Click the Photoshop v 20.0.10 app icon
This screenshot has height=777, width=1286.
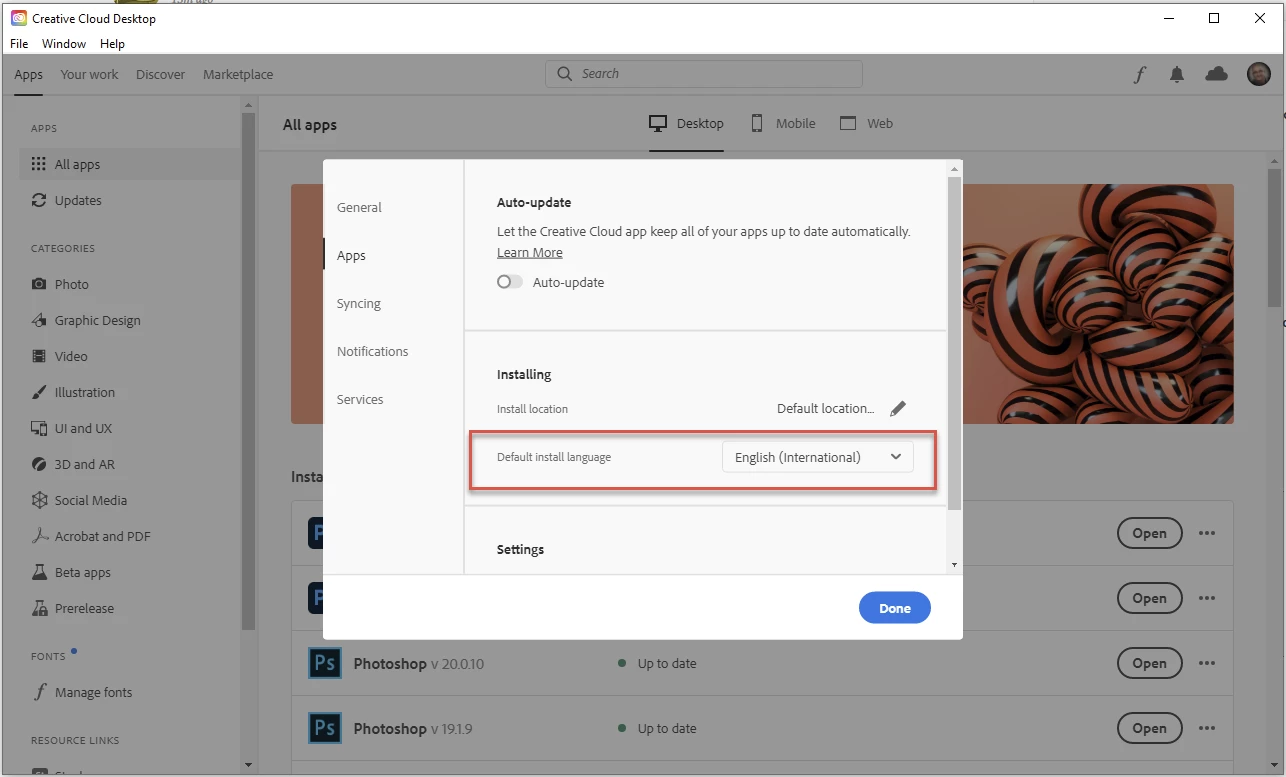325,663
